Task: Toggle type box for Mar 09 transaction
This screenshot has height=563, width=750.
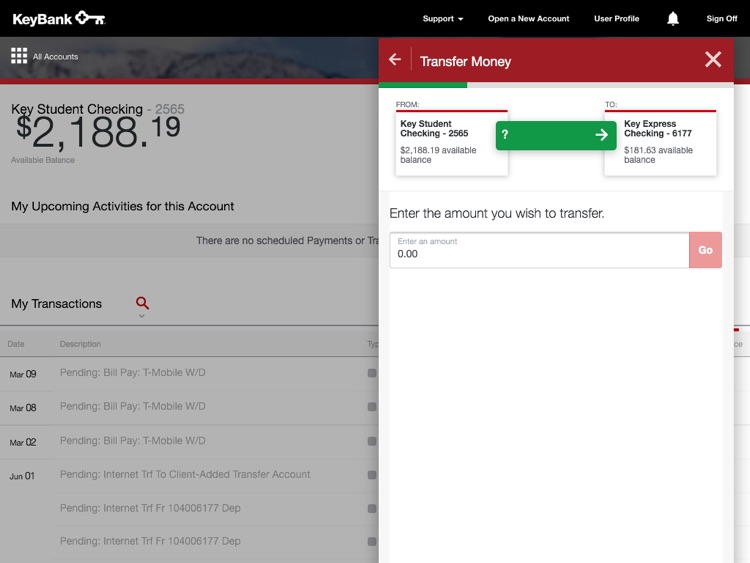Action: (x=372, y=373)
